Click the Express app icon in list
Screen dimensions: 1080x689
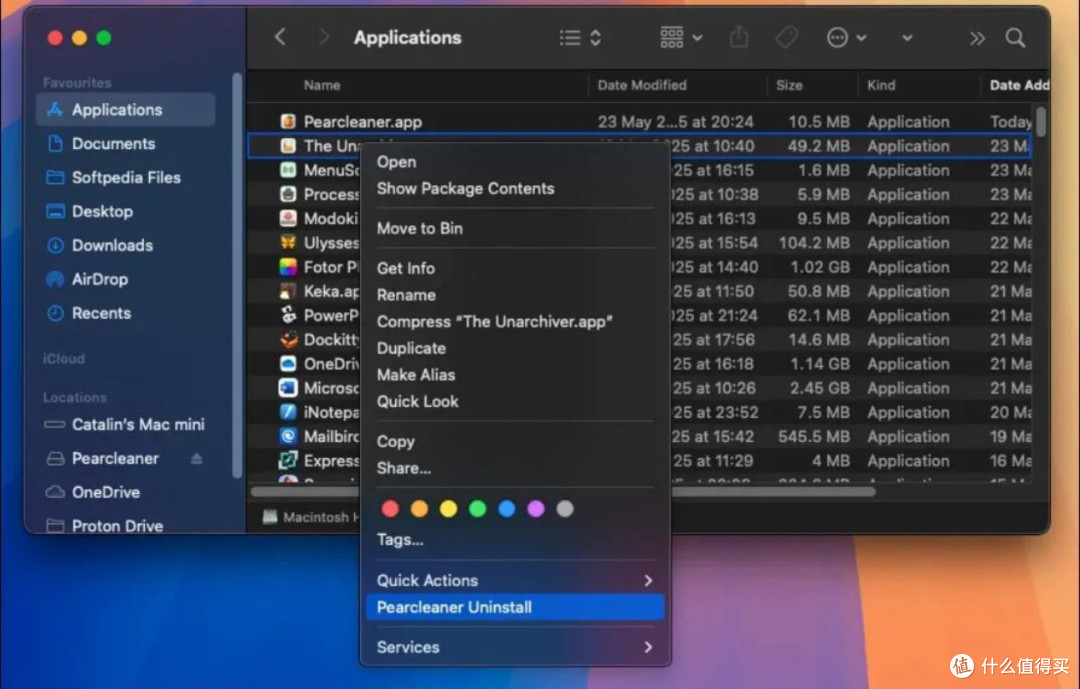pyautogui.click(x=288, y=460)
